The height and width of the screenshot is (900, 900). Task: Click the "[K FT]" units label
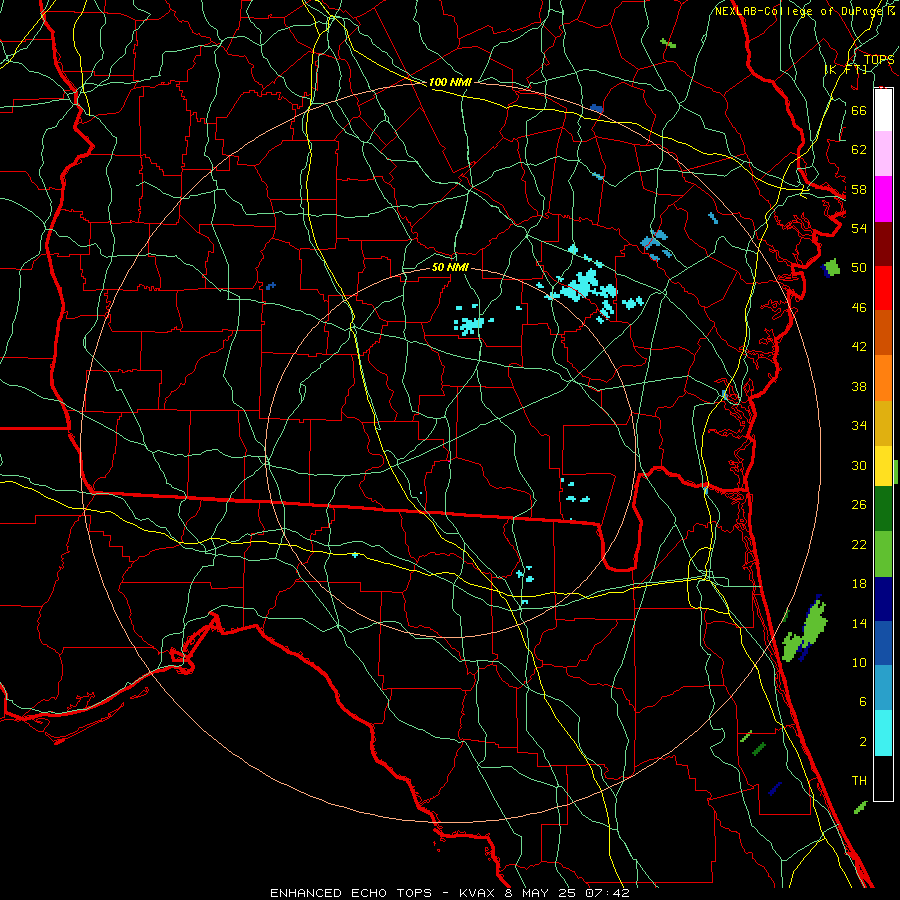pyautogui.click(x=845, y=70)
